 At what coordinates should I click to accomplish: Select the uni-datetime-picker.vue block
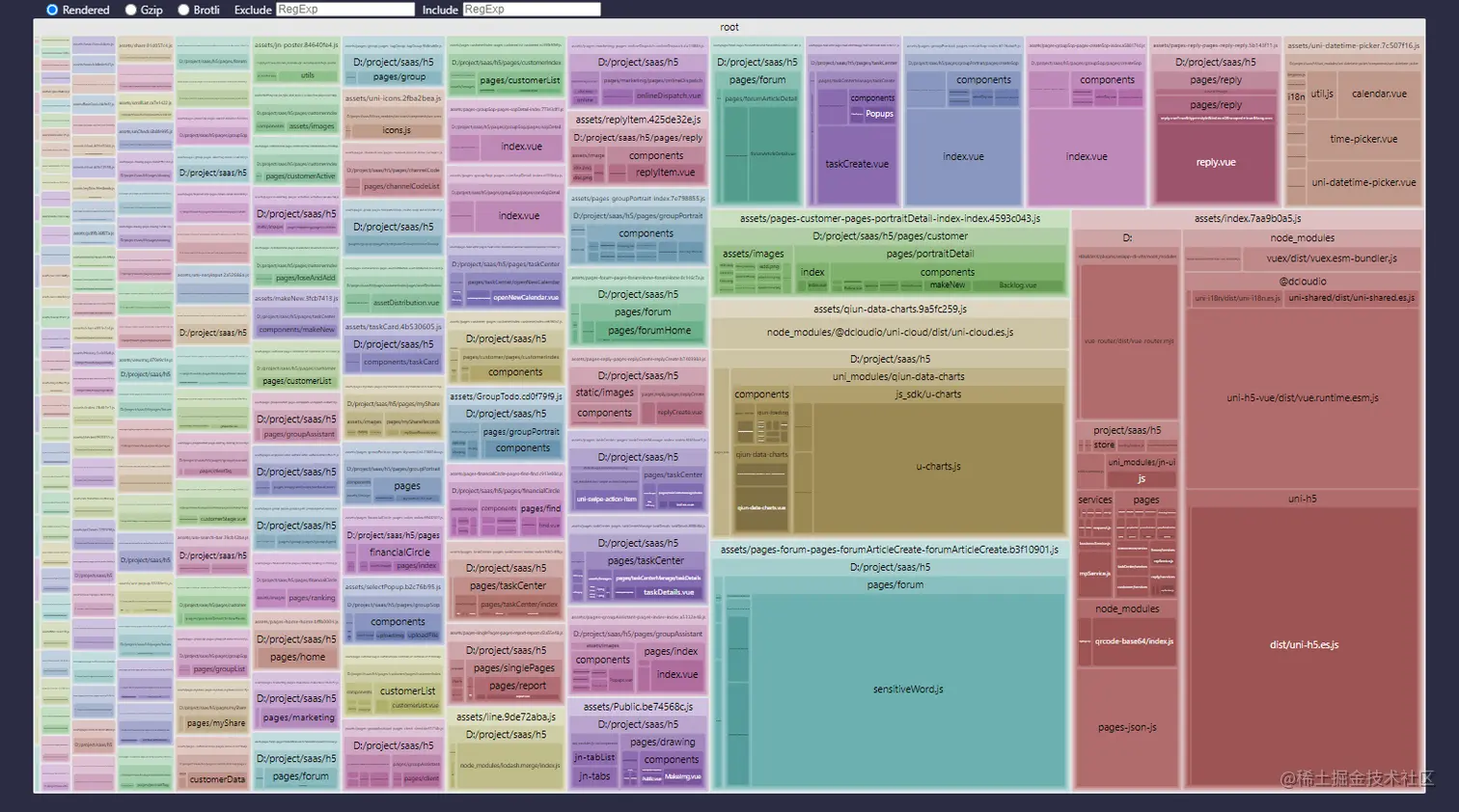(x=1363, y=182)
